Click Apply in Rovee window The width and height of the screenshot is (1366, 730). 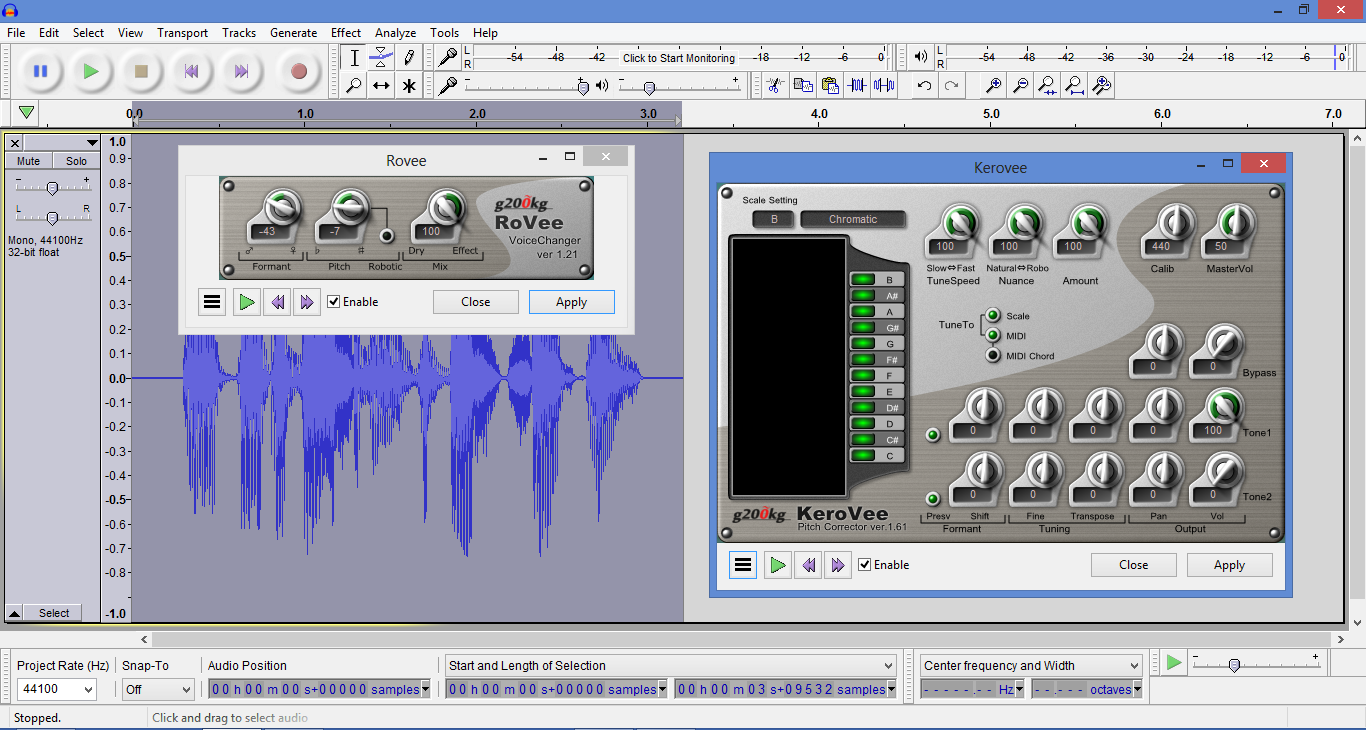click(571, 302)
